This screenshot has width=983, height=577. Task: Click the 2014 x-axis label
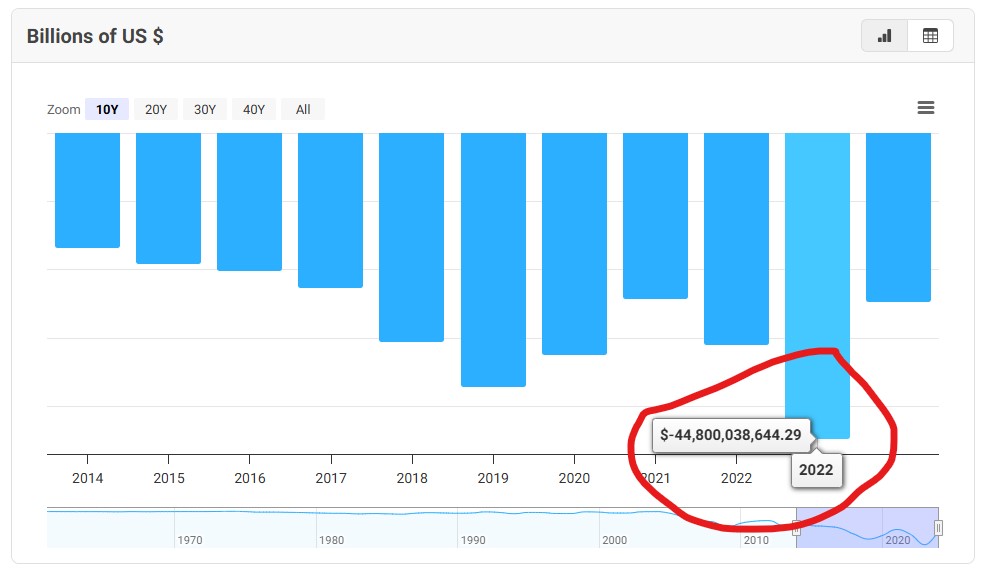coord(87,479)
